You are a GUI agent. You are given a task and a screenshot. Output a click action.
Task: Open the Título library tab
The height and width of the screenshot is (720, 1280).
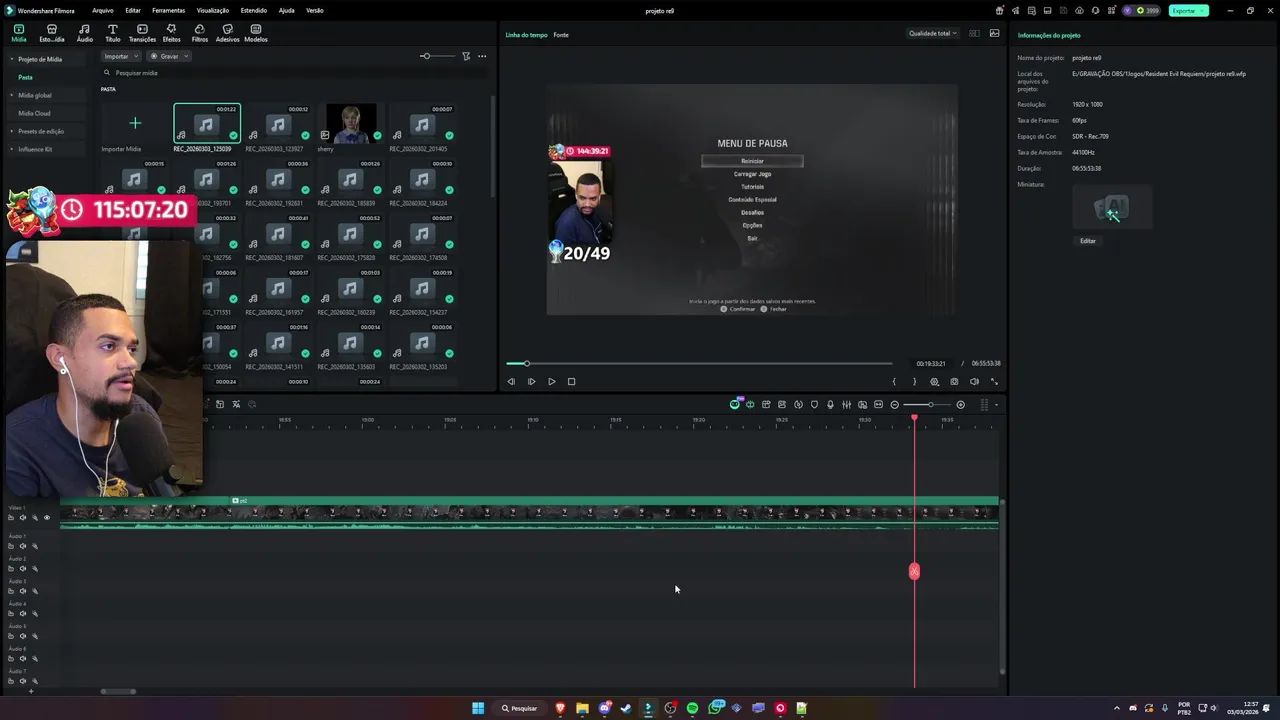point(112,33)
